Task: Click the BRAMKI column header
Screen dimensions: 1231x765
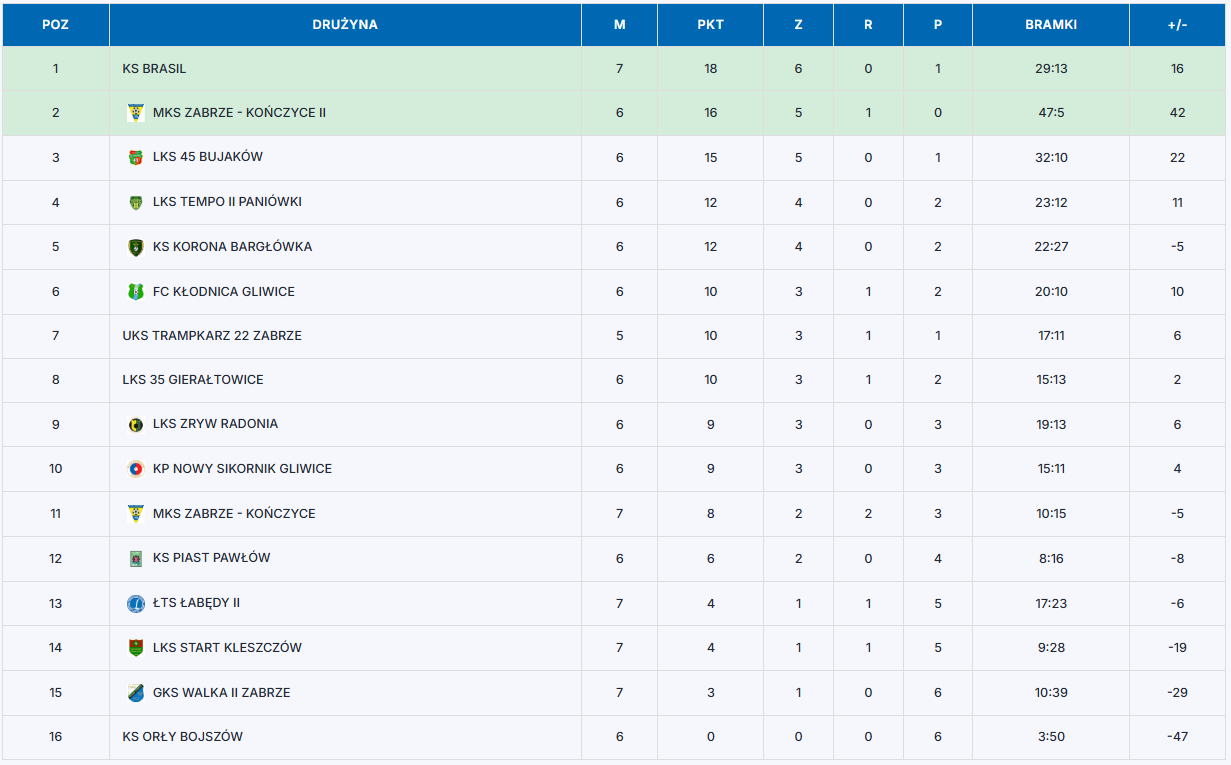Action: 1050,25
